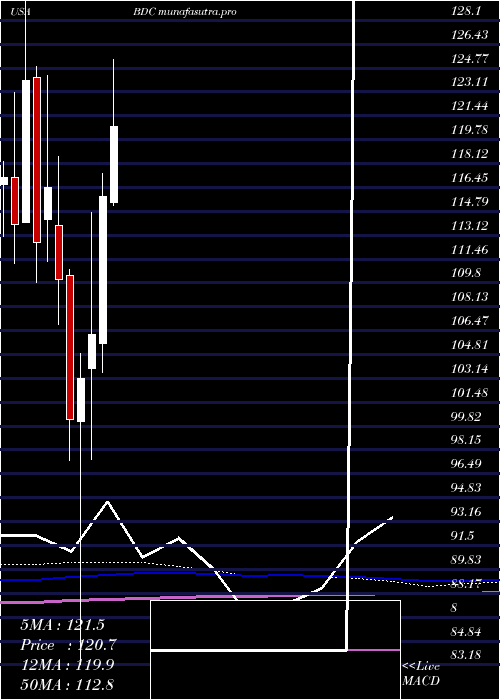This screenshot has width=500, height=700.
Task: Click the 104.81 price axis label
Action: coord(470,346)
